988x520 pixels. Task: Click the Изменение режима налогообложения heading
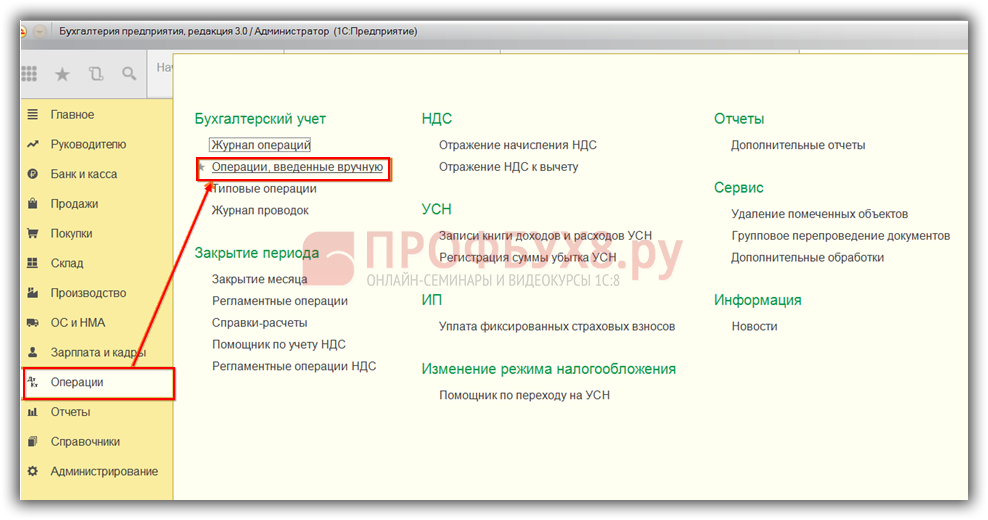pyautogui.click(x=549, y=369)
